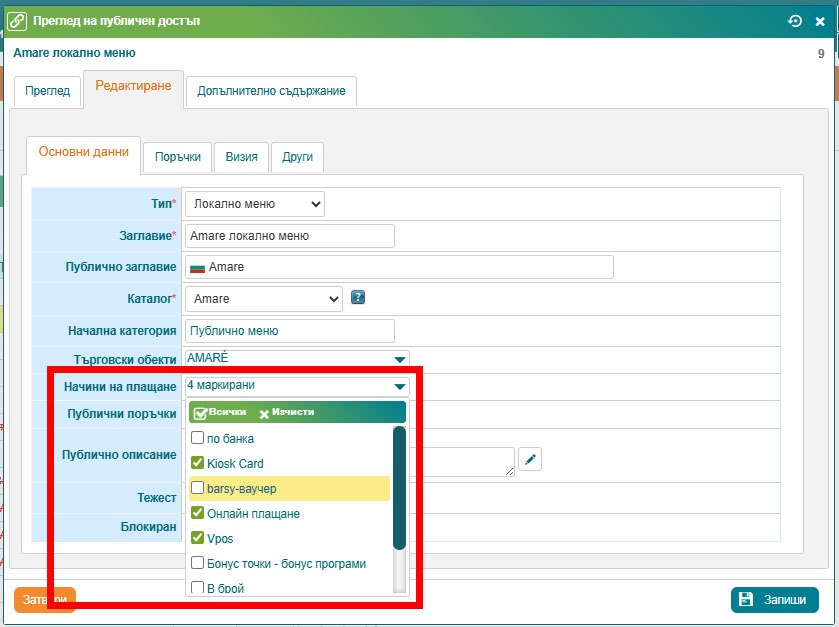The image size is (839, 627).
Task: Open the Поръчки tab
Action: tap(177, 157)
